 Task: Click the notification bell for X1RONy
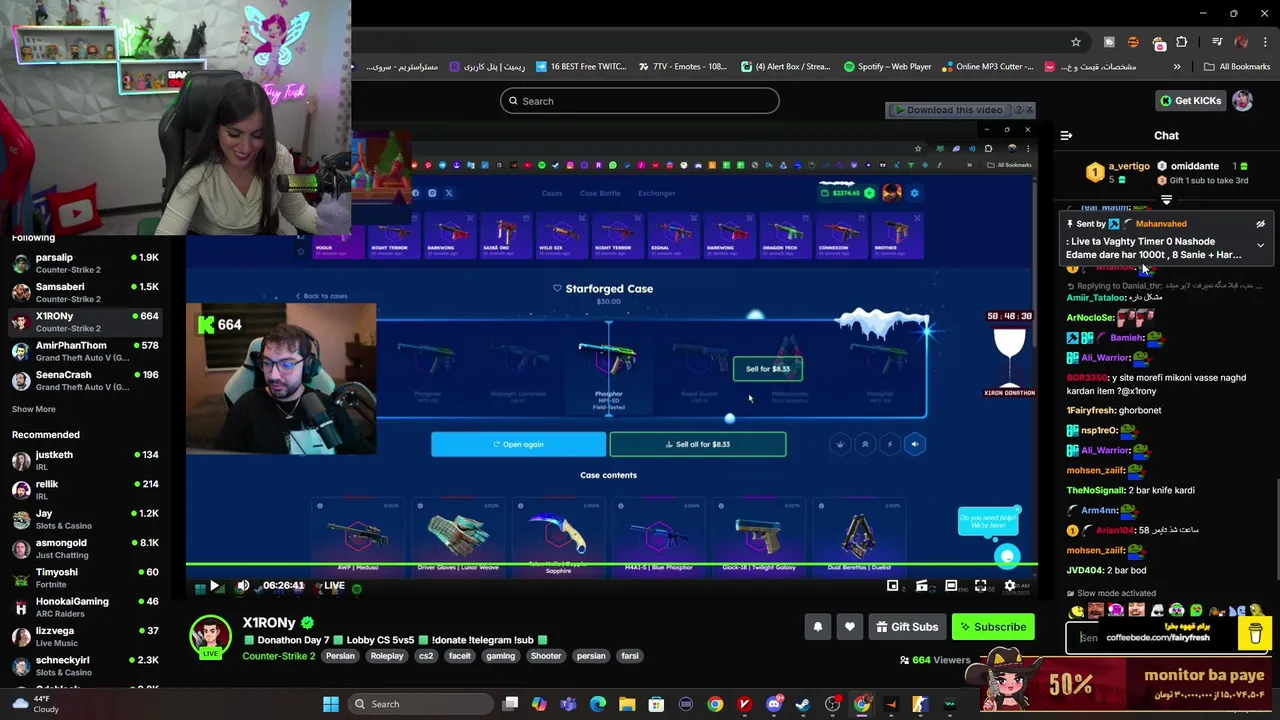[818, 627]
